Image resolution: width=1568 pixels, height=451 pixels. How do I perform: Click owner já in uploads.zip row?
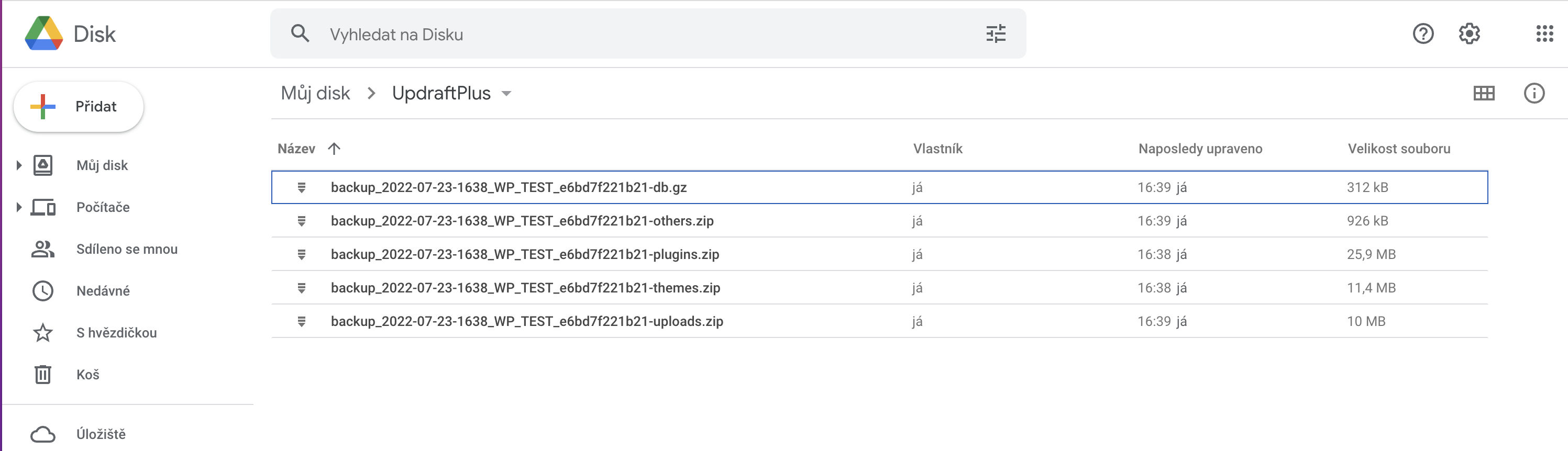918,321
